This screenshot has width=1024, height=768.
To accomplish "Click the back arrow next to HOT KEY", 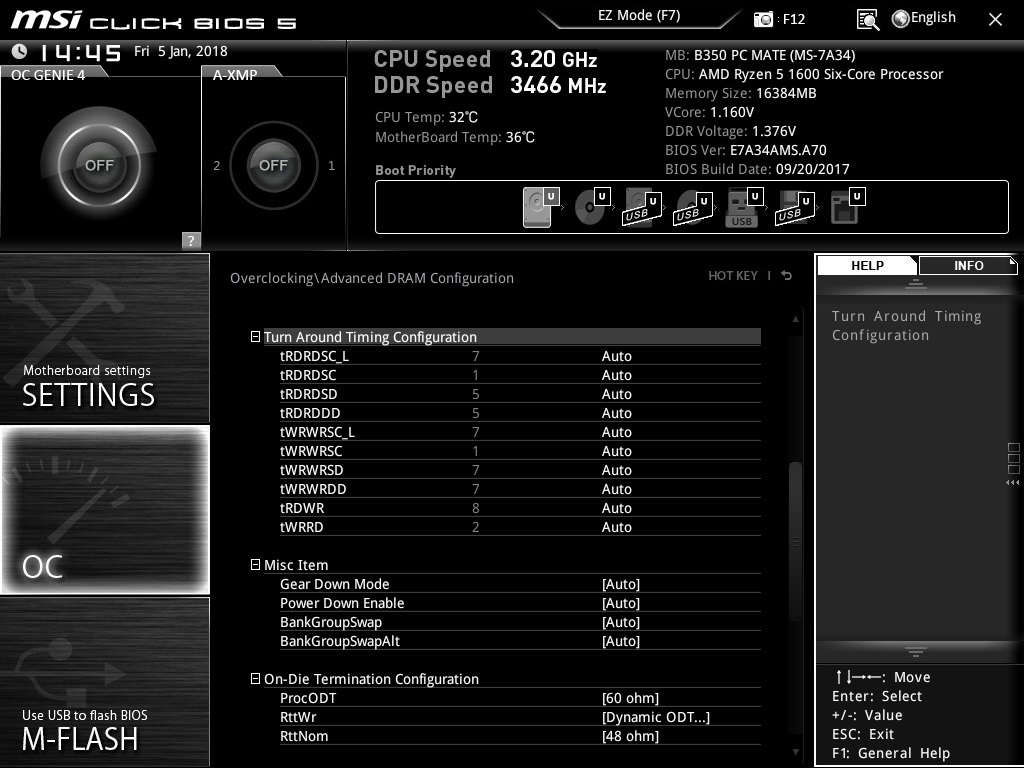I will pyautogui.click(x=787, y=276).
